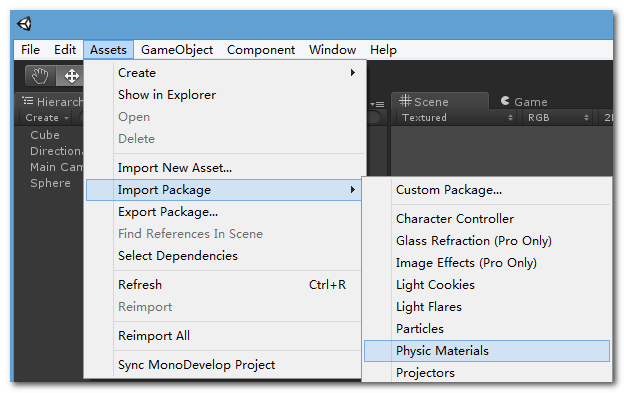
Task: Switch to the Game tab
Action: 524,102
